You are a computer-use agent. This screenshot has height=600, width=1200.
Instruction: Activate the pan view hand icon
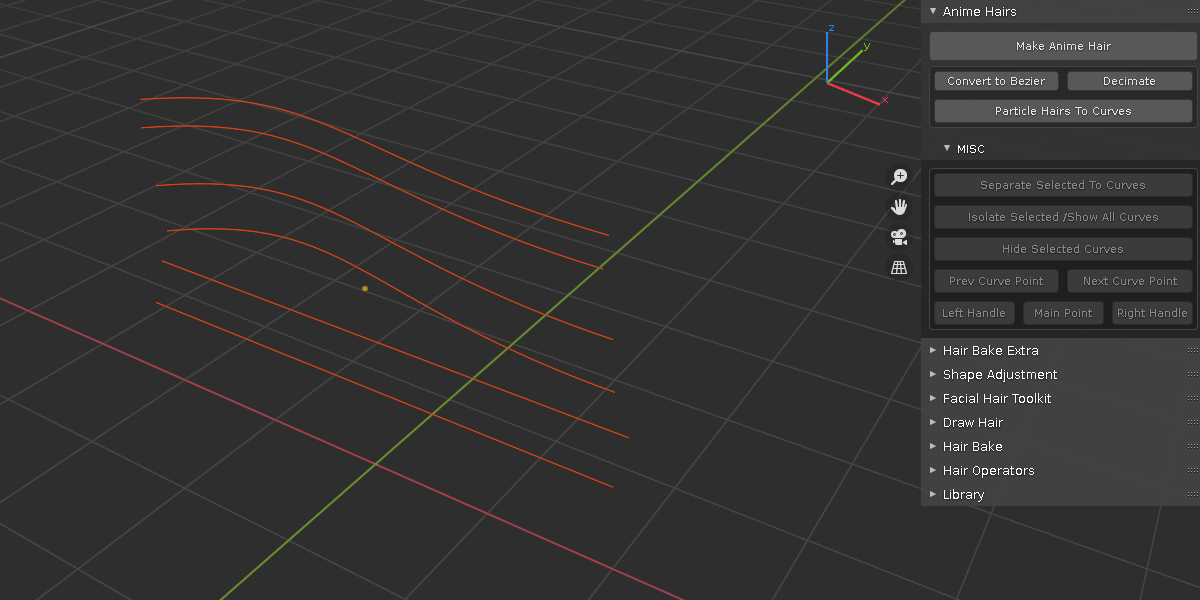tap(899, 207)
